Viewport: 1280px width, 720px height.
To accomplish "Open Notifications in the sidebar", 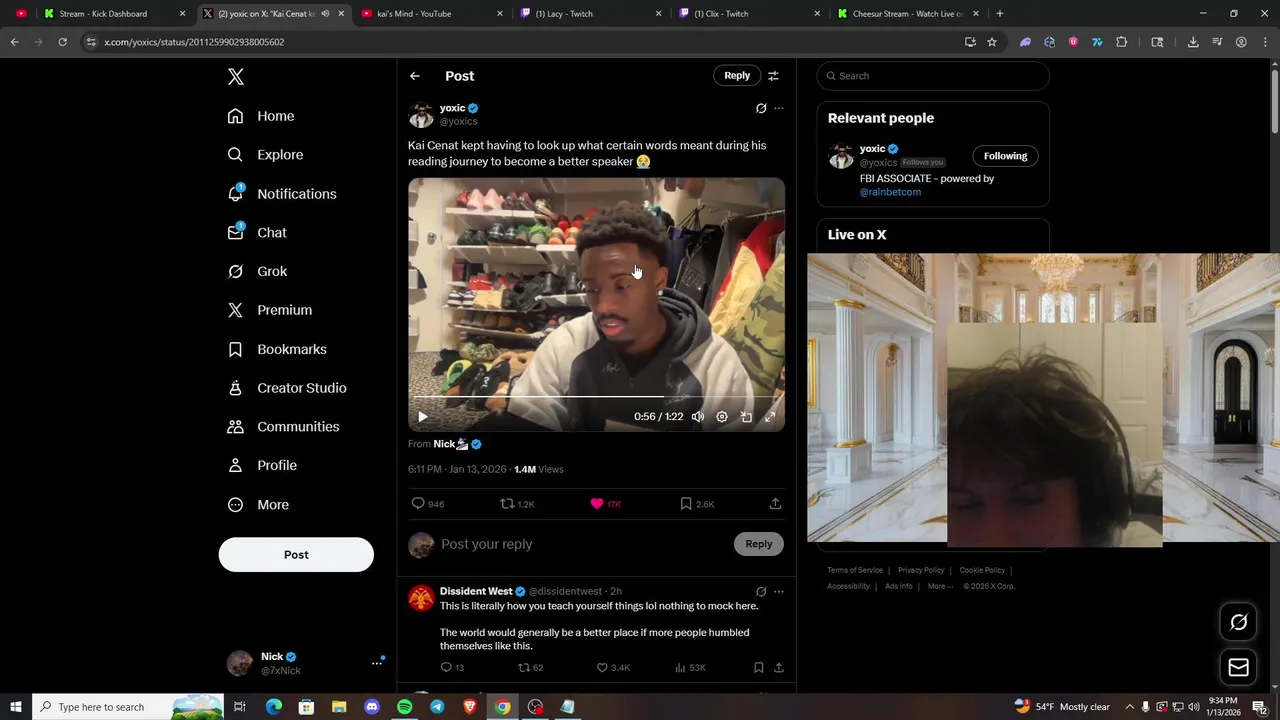I will click(x=282, y=194).
